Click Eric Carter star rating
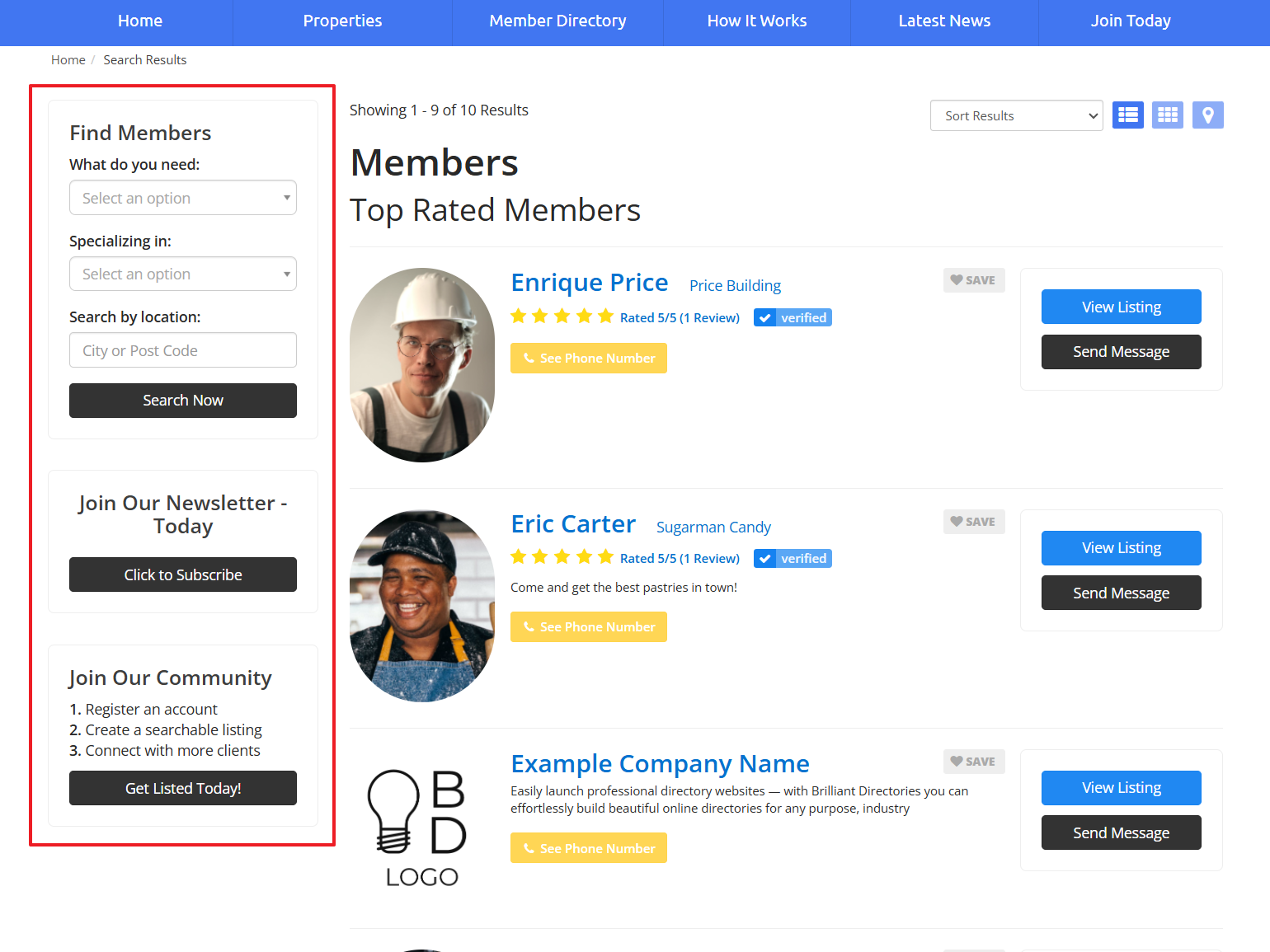The image size is (1270, 952). [562, 557]
